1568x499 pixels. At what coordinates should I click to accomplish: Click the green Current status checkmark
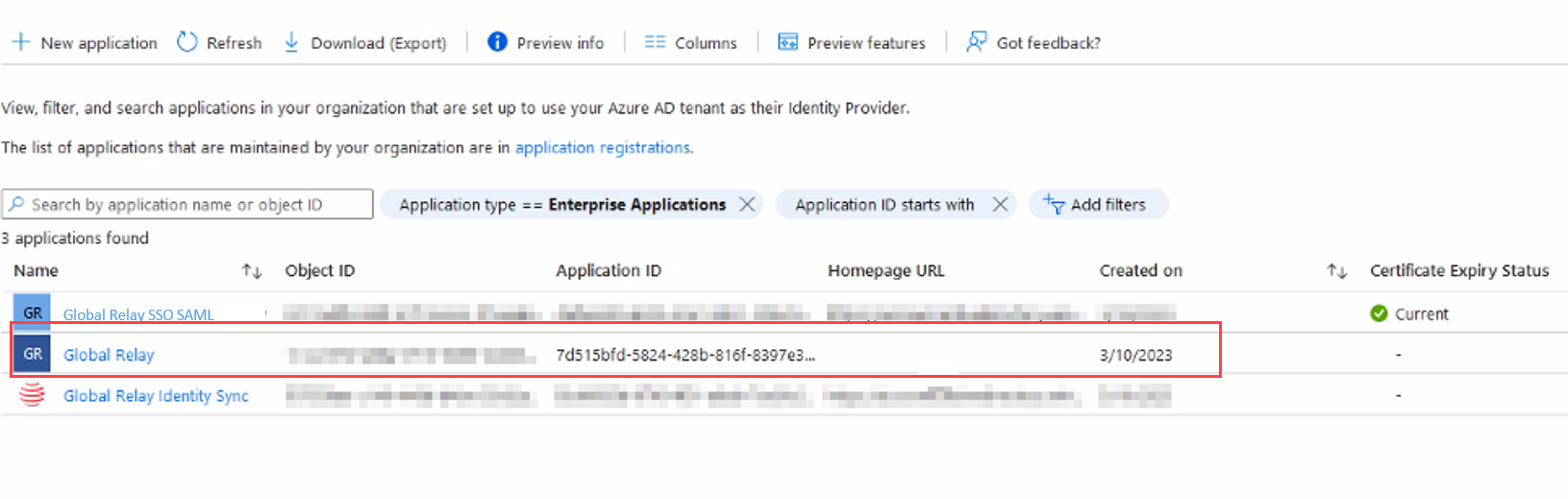(x=1379, y=313)
